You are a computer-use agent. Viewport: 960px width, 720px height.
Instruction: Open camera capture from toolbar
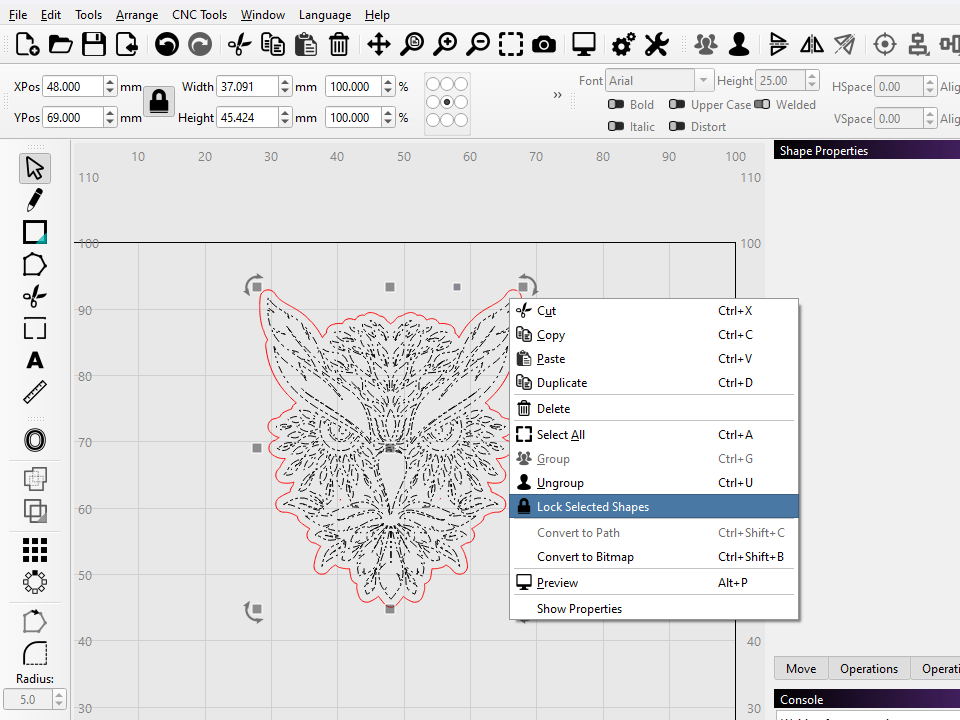pyautogui.click(x=544, y=44)
